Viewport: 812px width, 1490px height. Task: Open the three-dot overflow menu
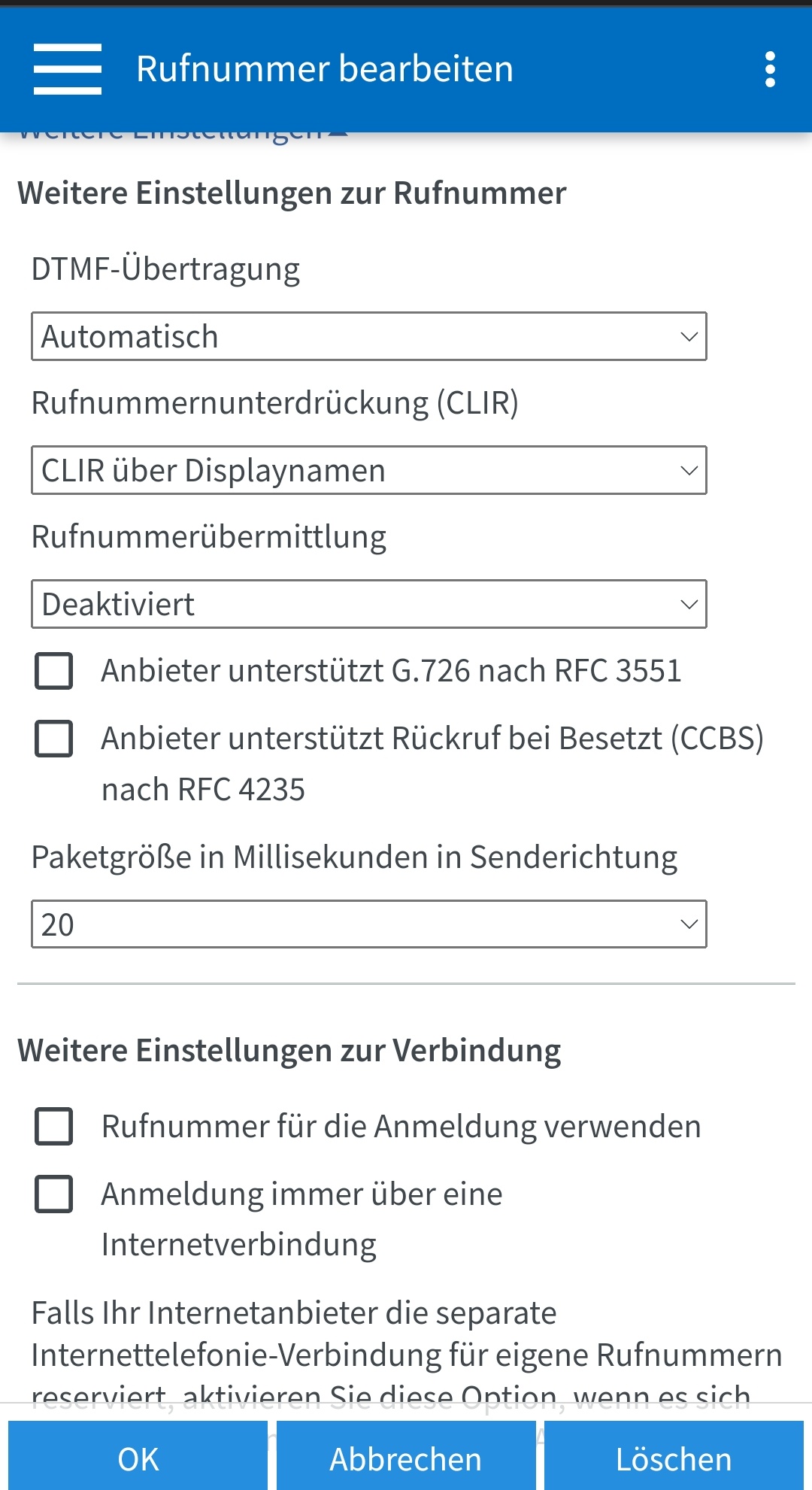[x=769, y=69]
